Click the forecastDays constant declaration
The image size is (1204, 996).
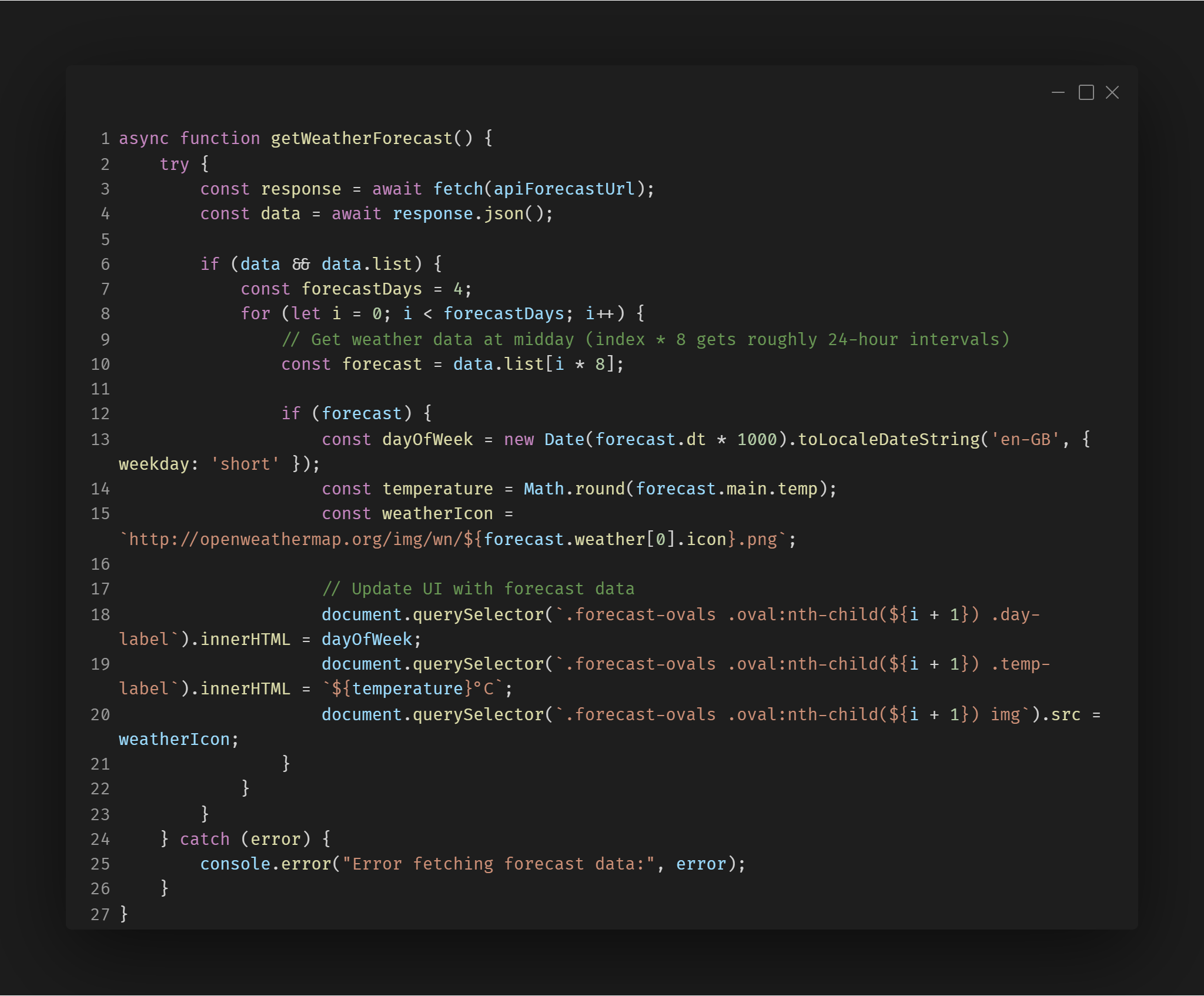coord(361,289)
